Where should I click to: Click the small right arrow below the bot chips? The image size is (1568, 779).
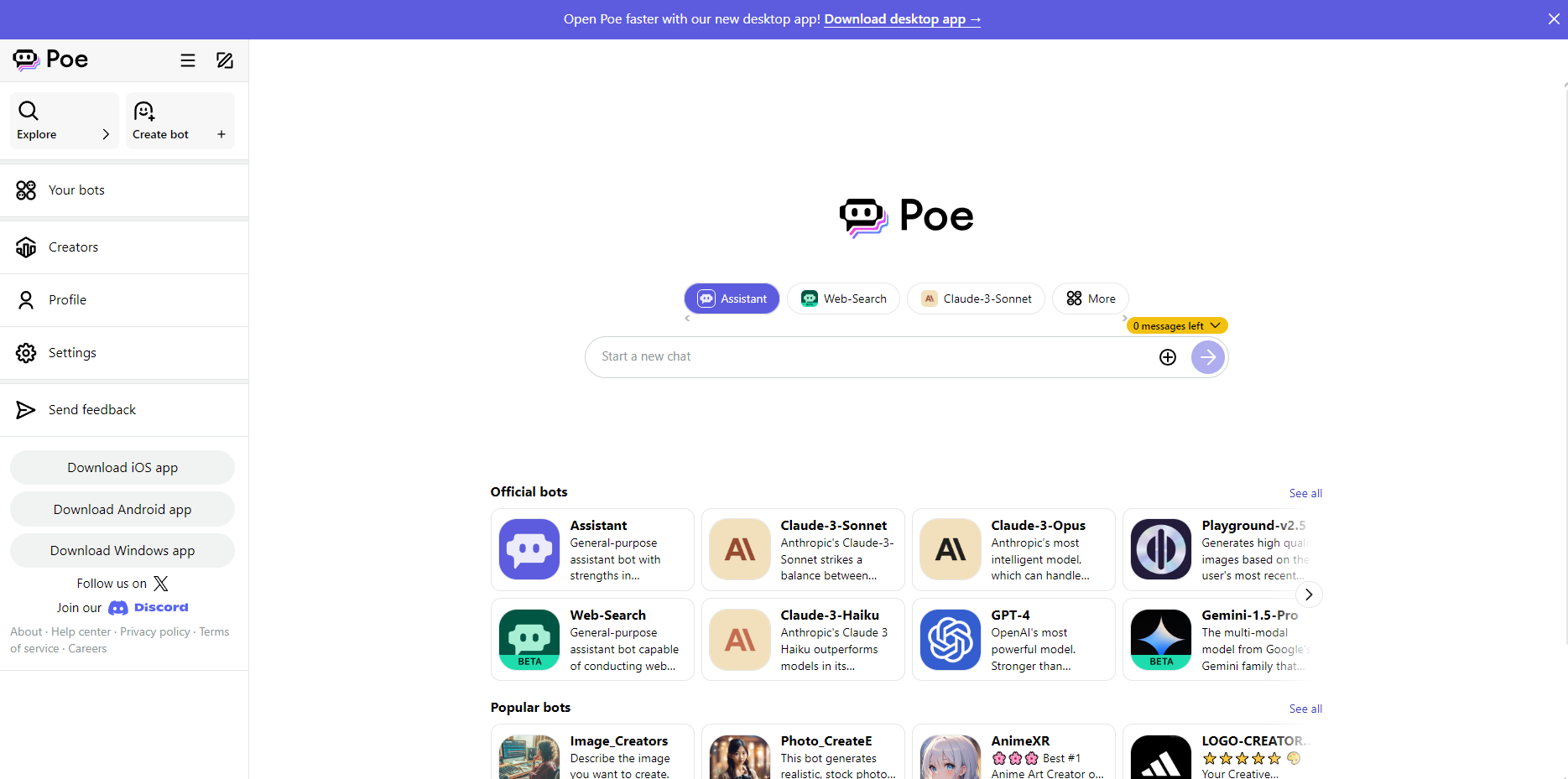click(x=1125, y=319)
